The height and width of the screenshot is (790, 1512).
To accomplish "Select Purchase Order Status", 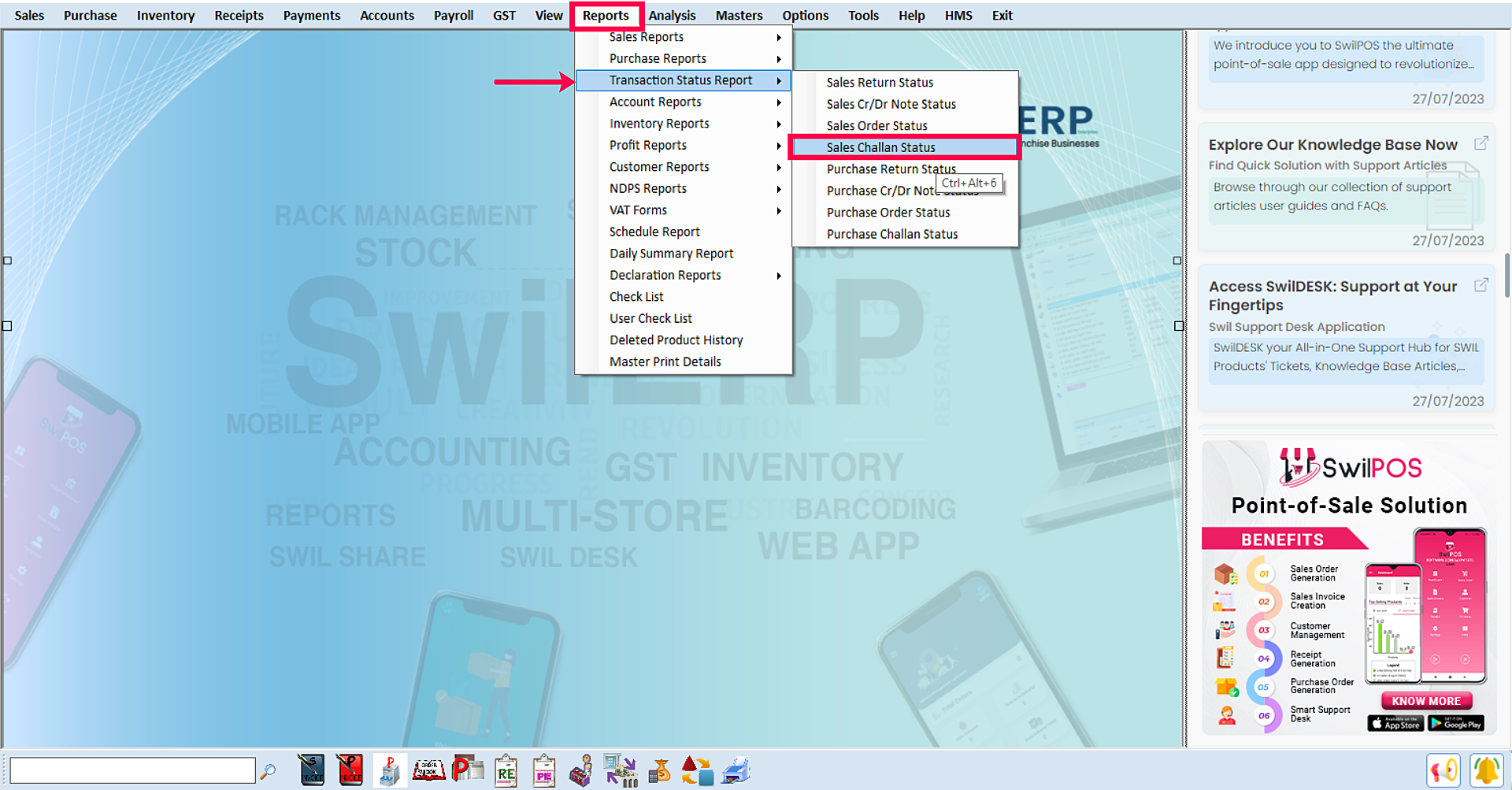I will click(905, 212).
